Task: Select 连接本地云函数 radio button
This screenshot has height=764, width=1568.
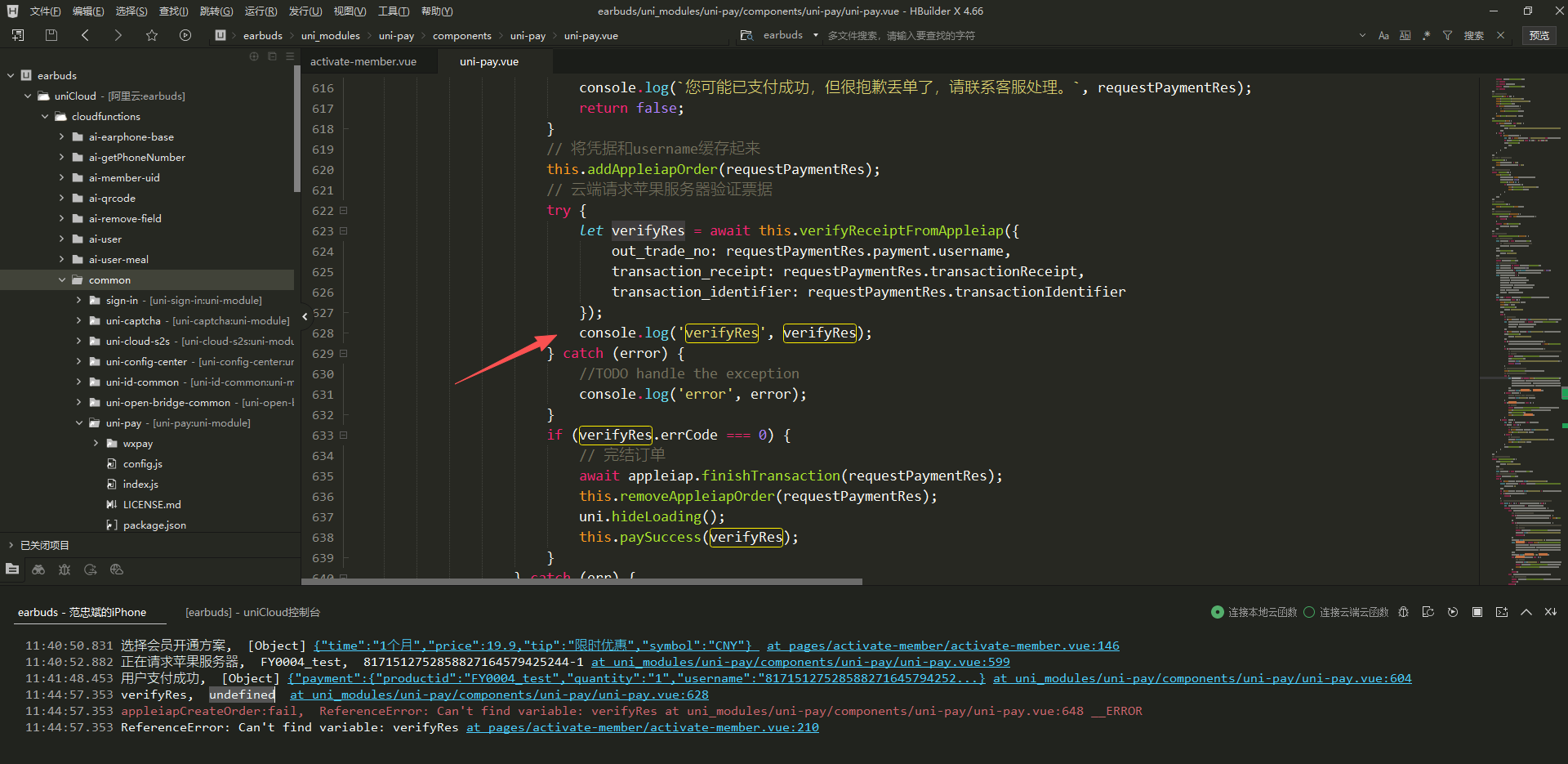Action: click(x=1218, y=612)
